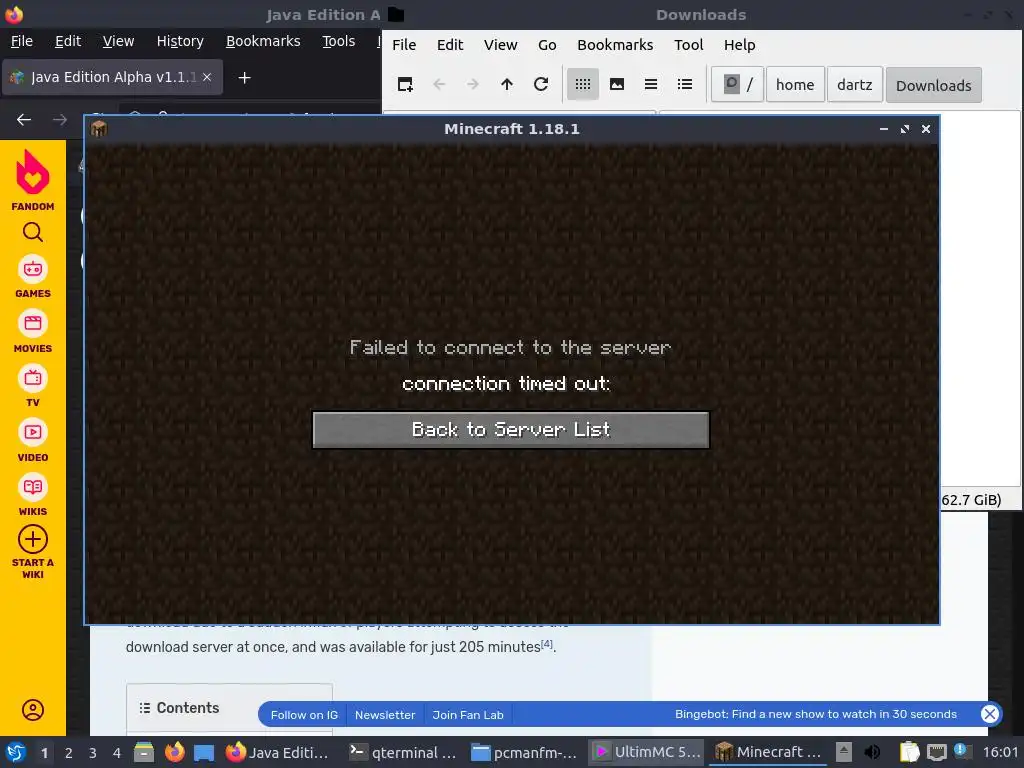Go forward in the file manager
Viewport: 1024px width, 768px height.
coord(473,84)
